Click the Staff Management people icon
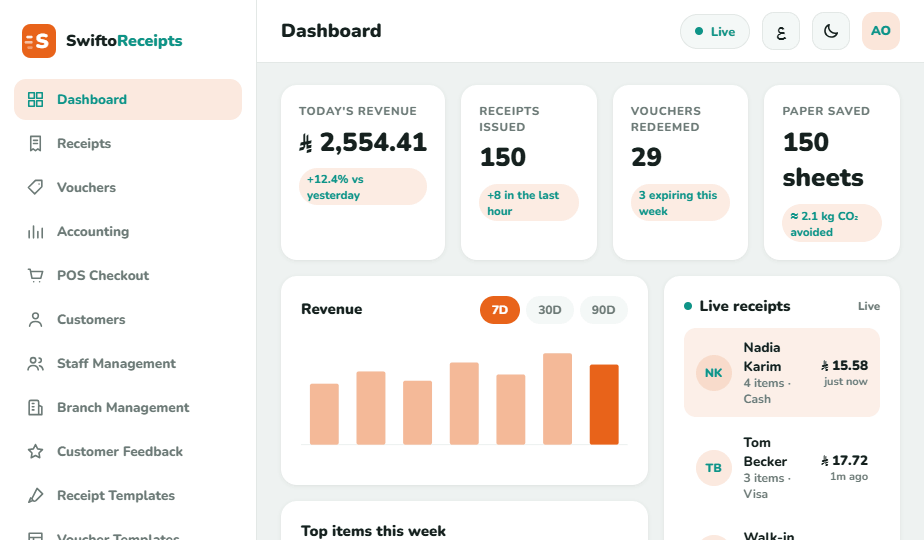 point(35,364)
